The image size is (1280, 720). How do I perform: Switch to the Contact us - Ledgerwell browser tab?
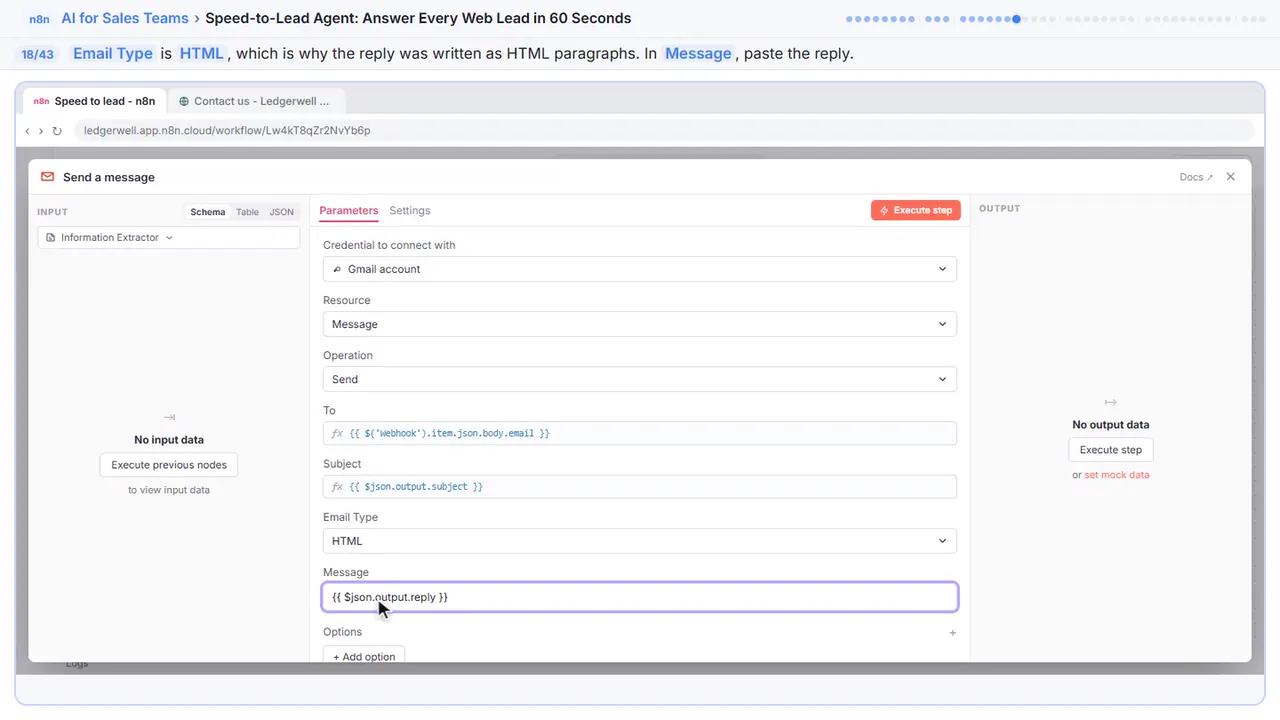(x=256, y=101)
